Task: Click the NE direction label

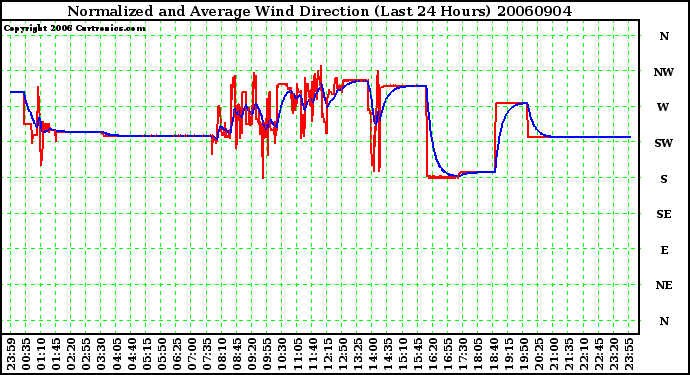Action: coord(664,286)
